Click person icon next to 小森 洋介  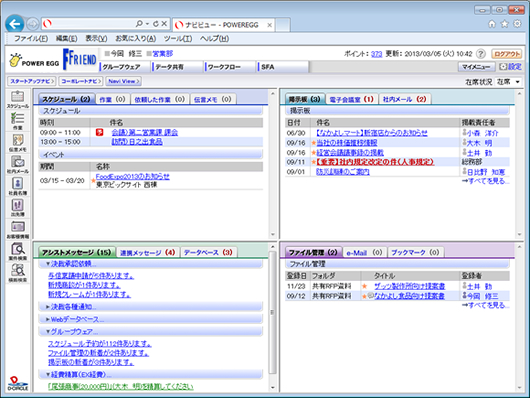coord(464,133)
